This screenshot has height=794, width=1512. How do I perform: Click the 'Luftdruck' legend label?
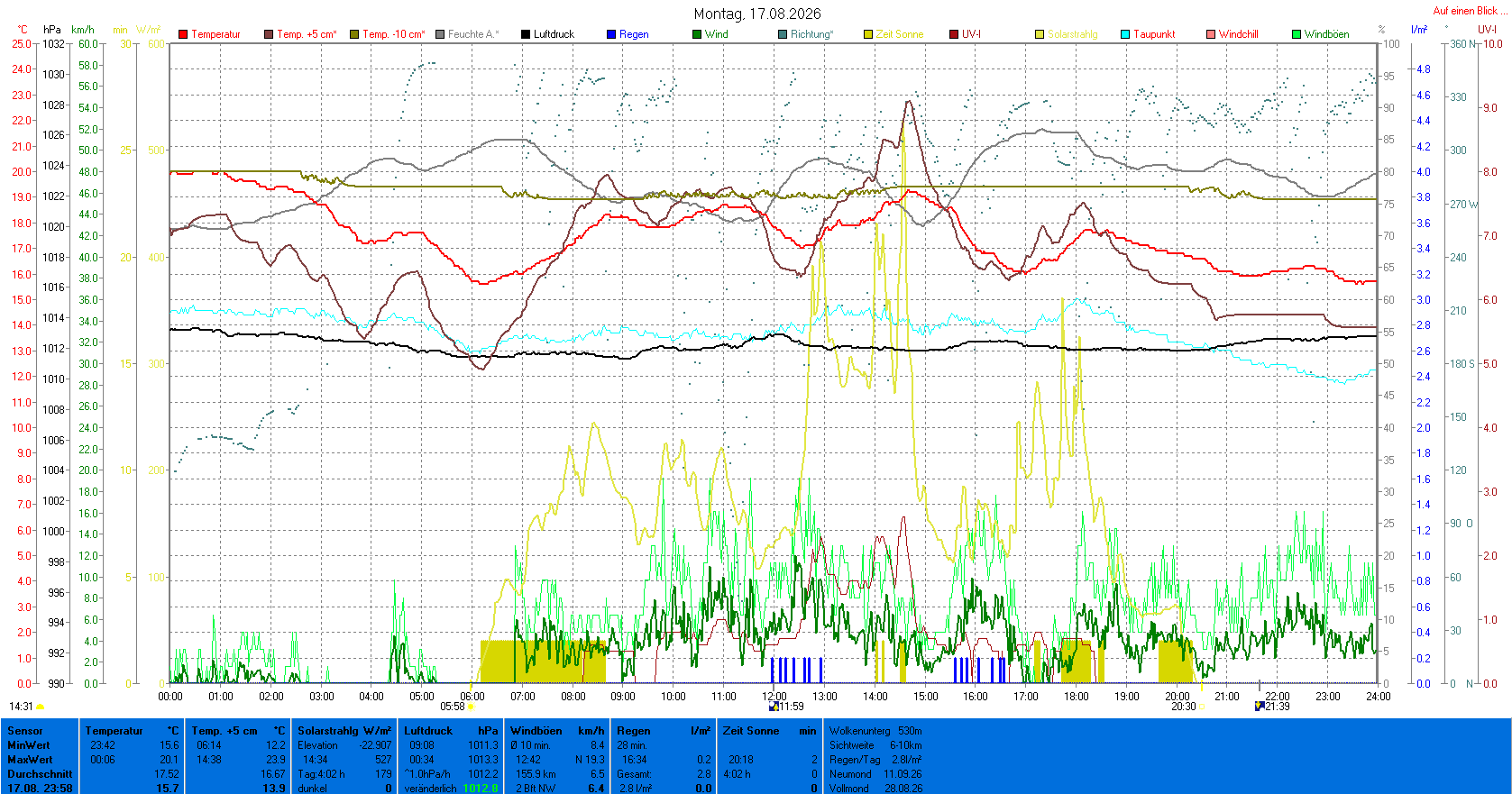(x=554, y=34)
